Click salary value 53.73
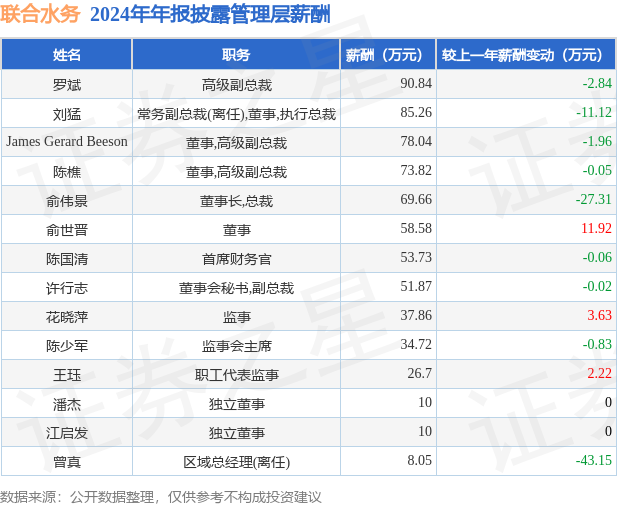The width and height of the screenshot is (617, 506). pos(416,257)
